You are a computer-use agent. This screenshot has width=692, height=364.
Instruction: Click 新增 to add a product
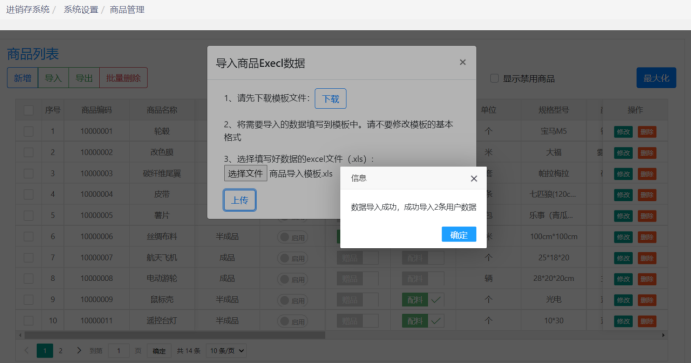click(23, 78)
